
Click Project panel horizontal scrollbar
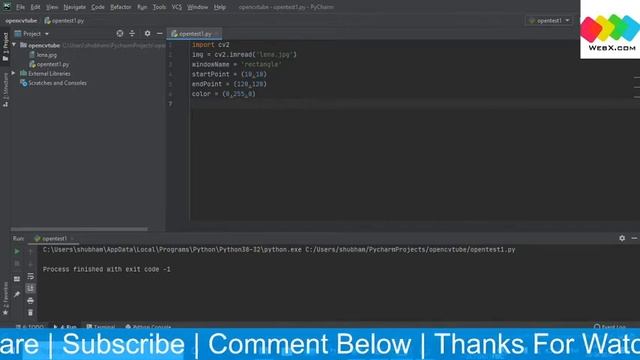coord(79,229)
